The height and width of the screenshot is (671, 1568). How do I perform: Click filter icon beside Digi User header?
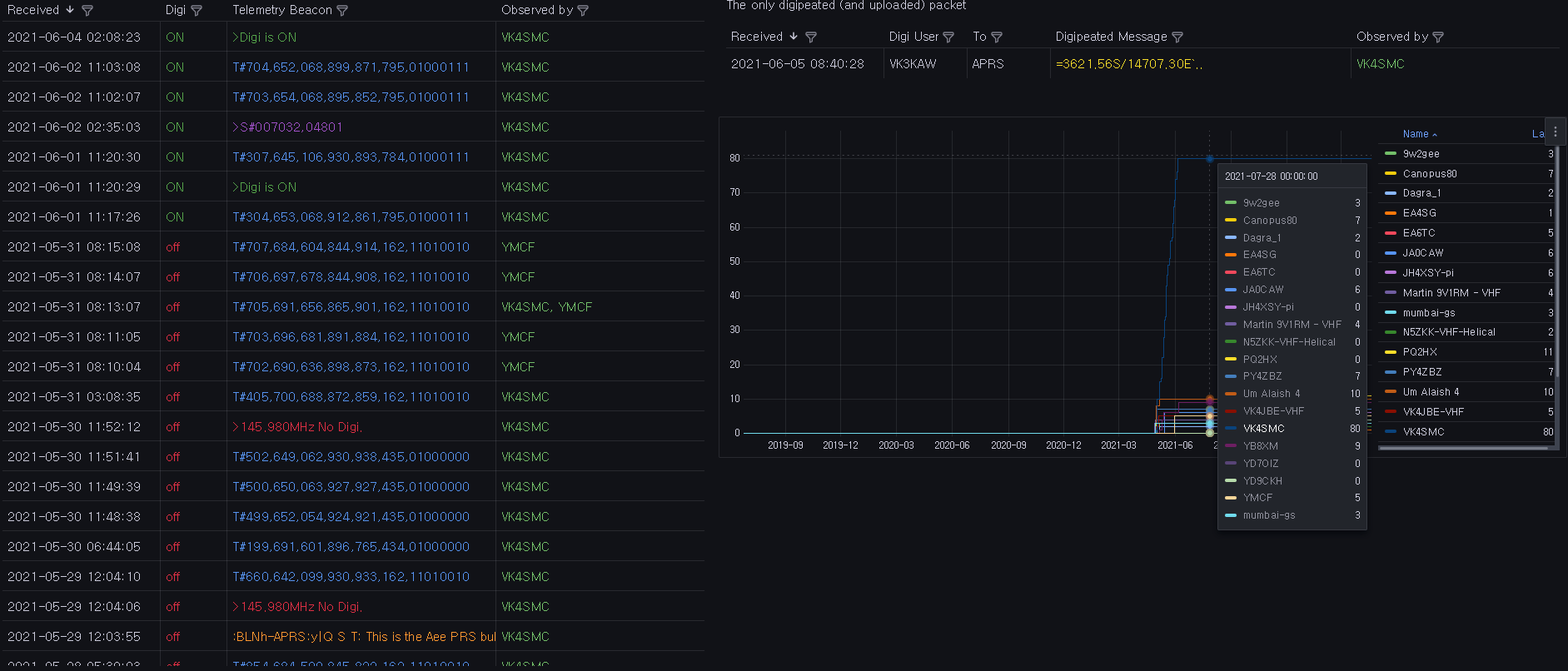point(948,37)
